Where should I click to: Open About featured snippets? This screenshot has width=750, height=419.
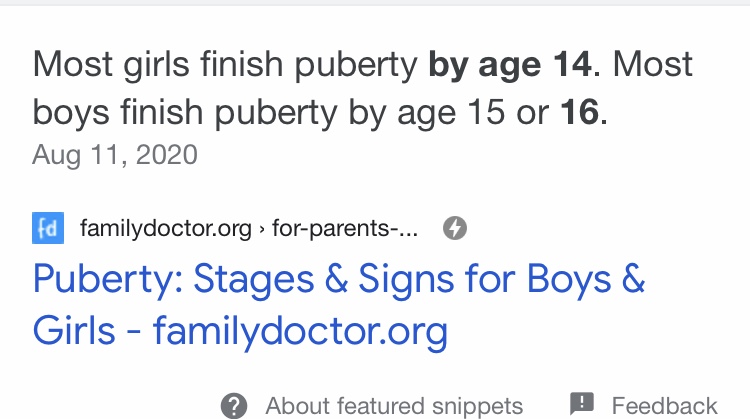tap(394, 406)
